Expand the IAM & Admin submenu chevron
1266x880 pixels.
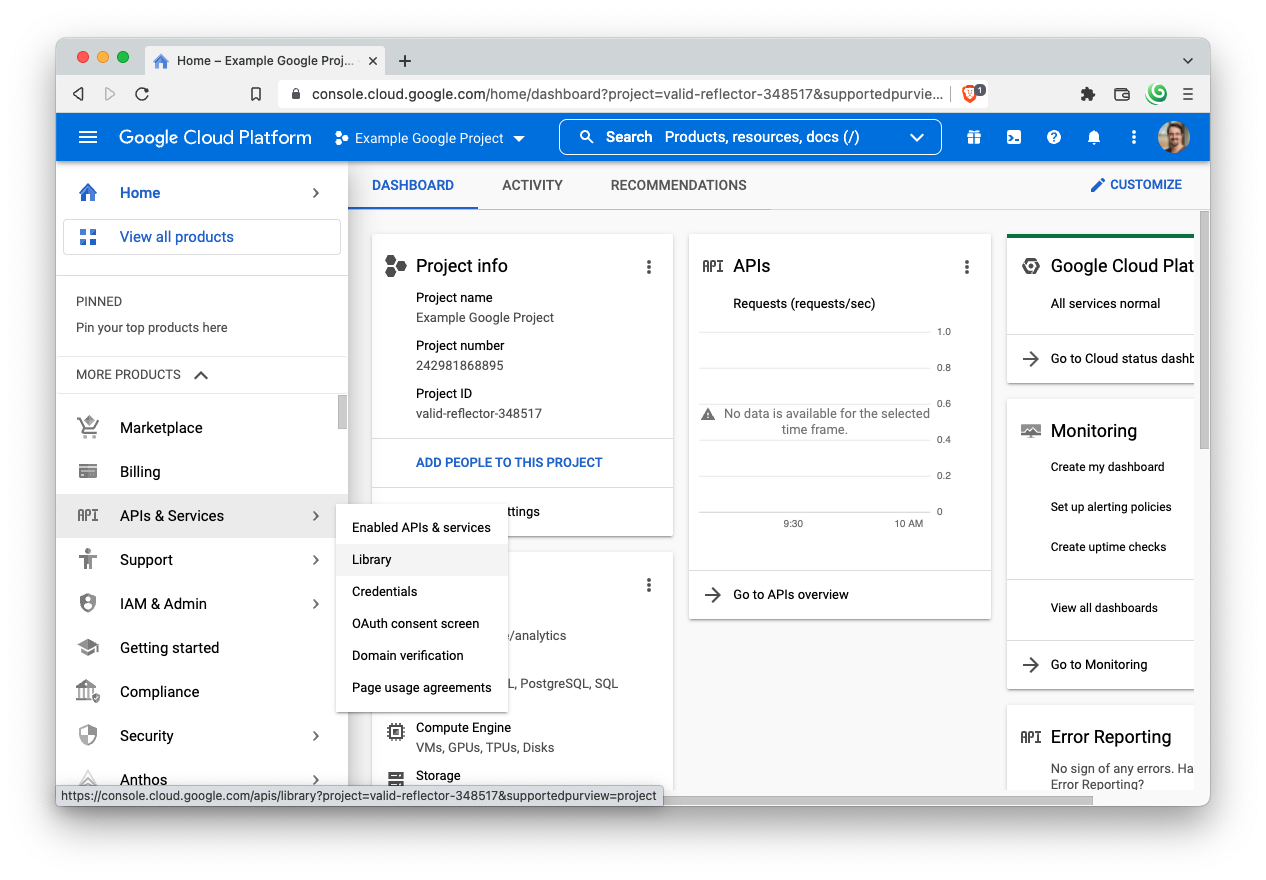[x=316, y=604]
